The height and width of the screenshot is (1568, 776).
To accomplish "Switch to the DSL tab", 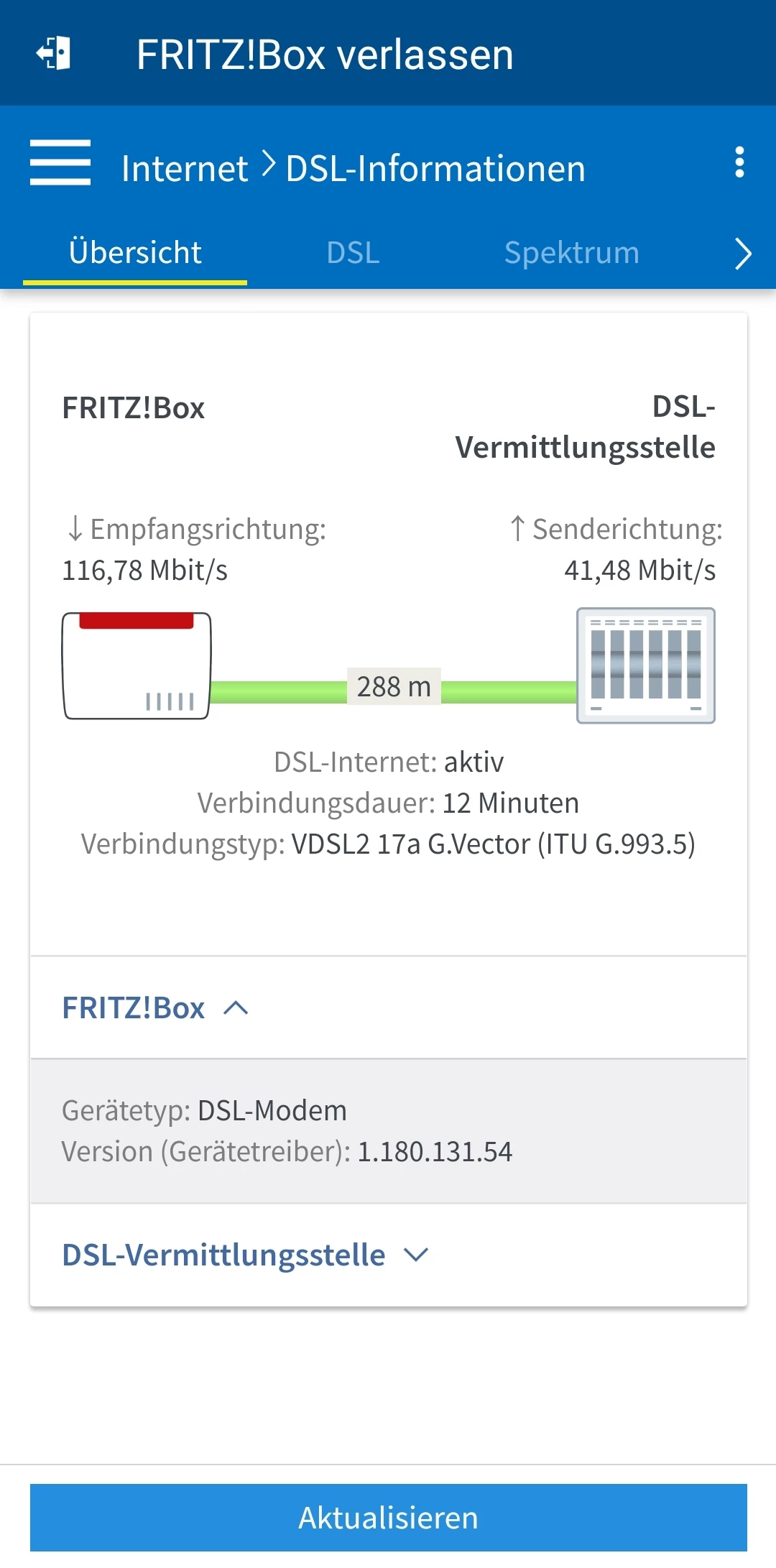I will click(353, 253).
